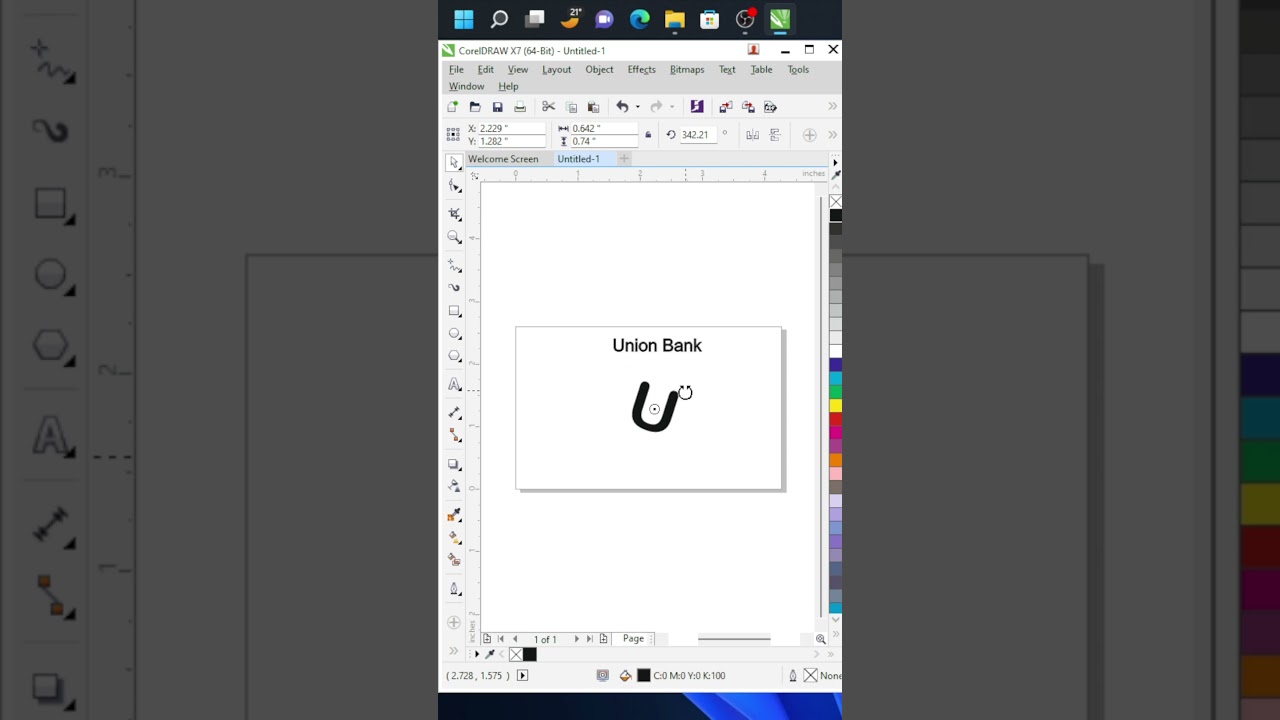Screen dimensions: 1280x720
Task: Click the black swatch in color palette
Action: point(835,216)
